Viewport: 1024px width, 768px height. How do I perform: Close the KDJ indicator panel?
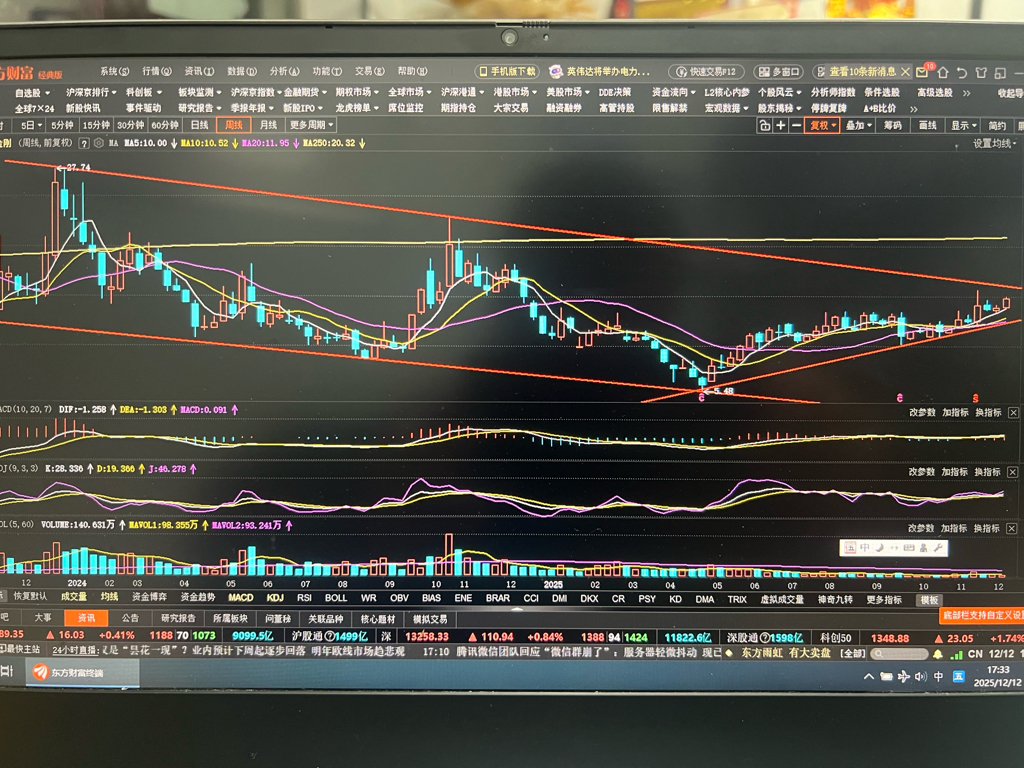1013,472
